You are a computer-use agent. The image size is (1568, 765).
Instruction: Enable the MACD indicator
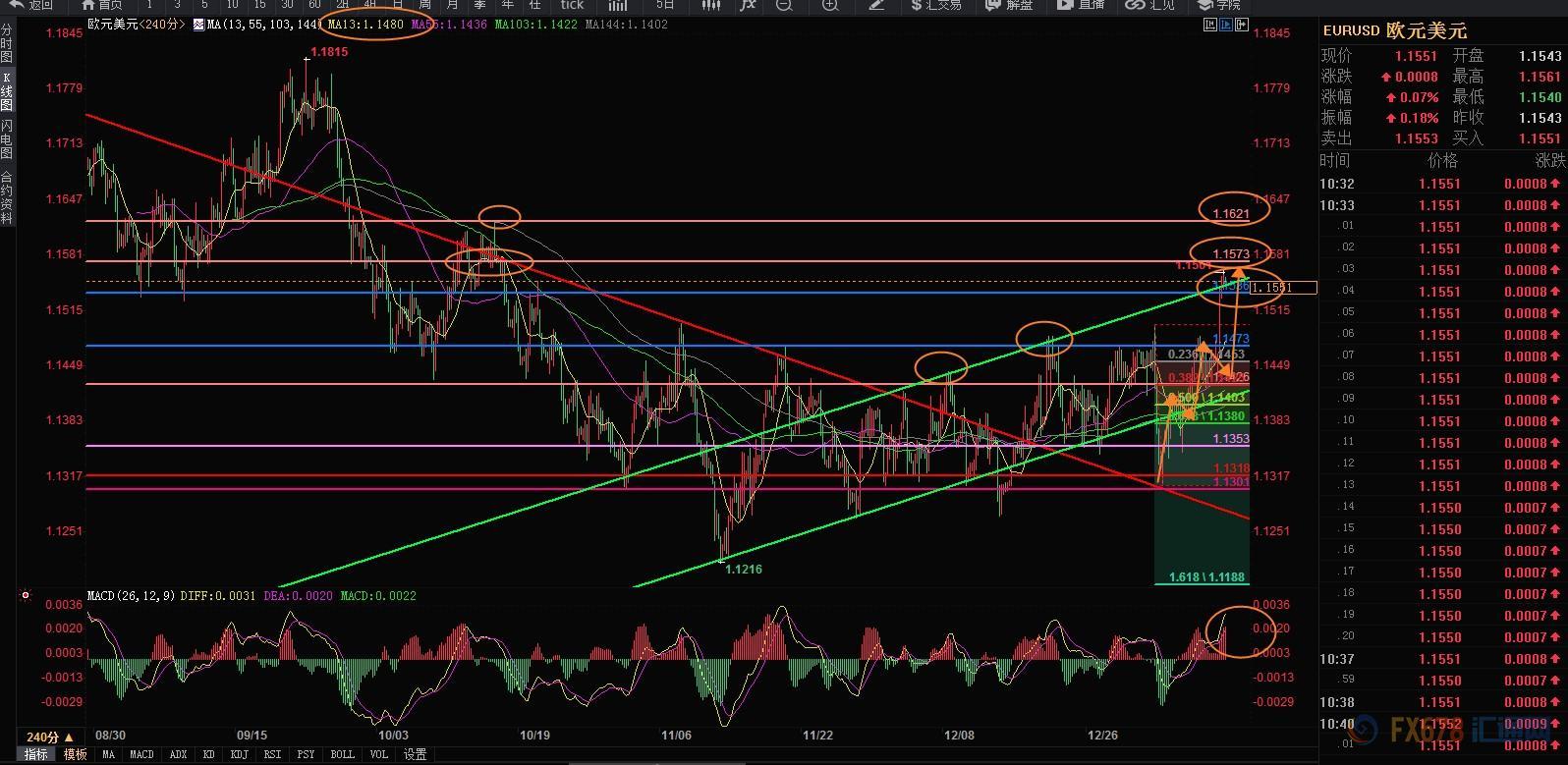[x=141, y=754]
